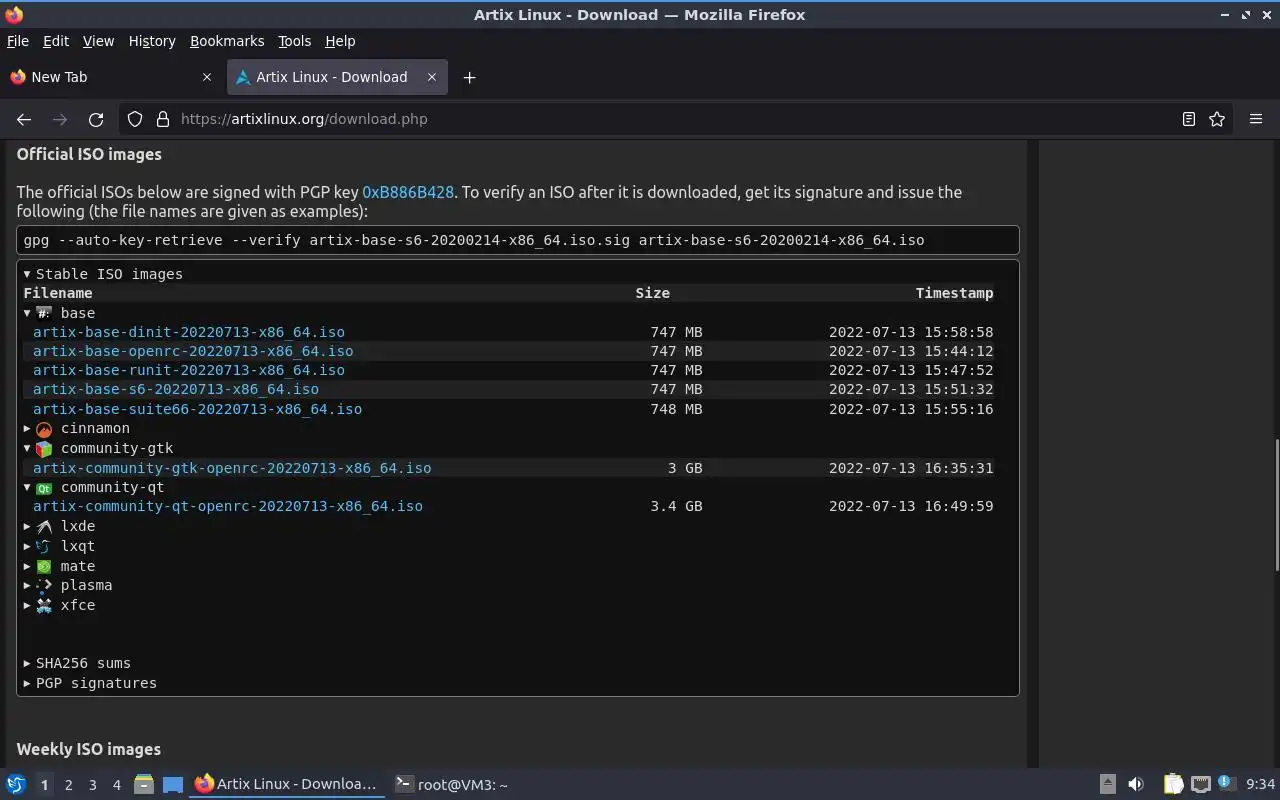1280x800 pixels.
Task: Open the Edit menu
Action: pos(56,41)
